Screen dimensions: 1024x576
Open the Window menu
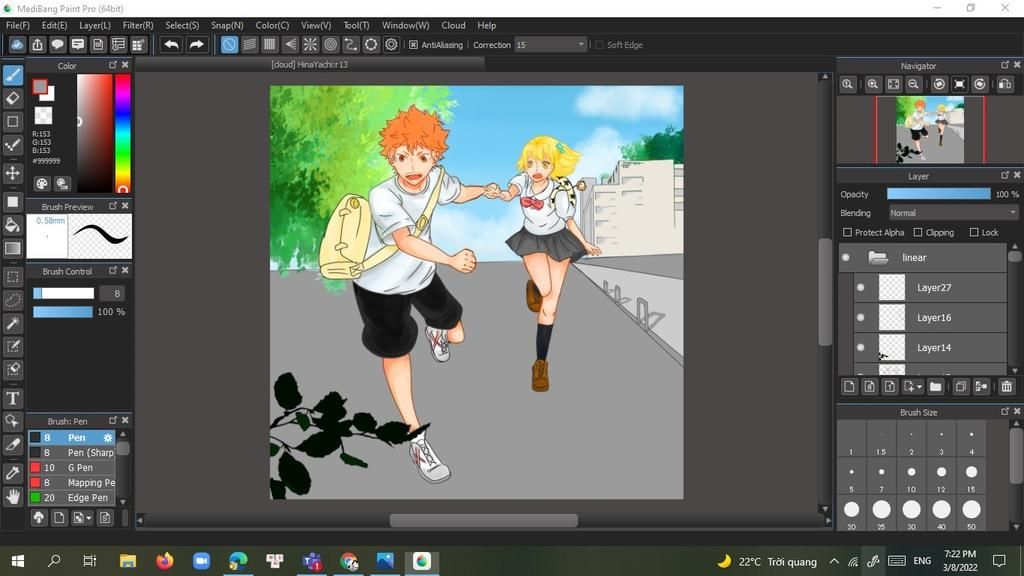tap(405, 25)
